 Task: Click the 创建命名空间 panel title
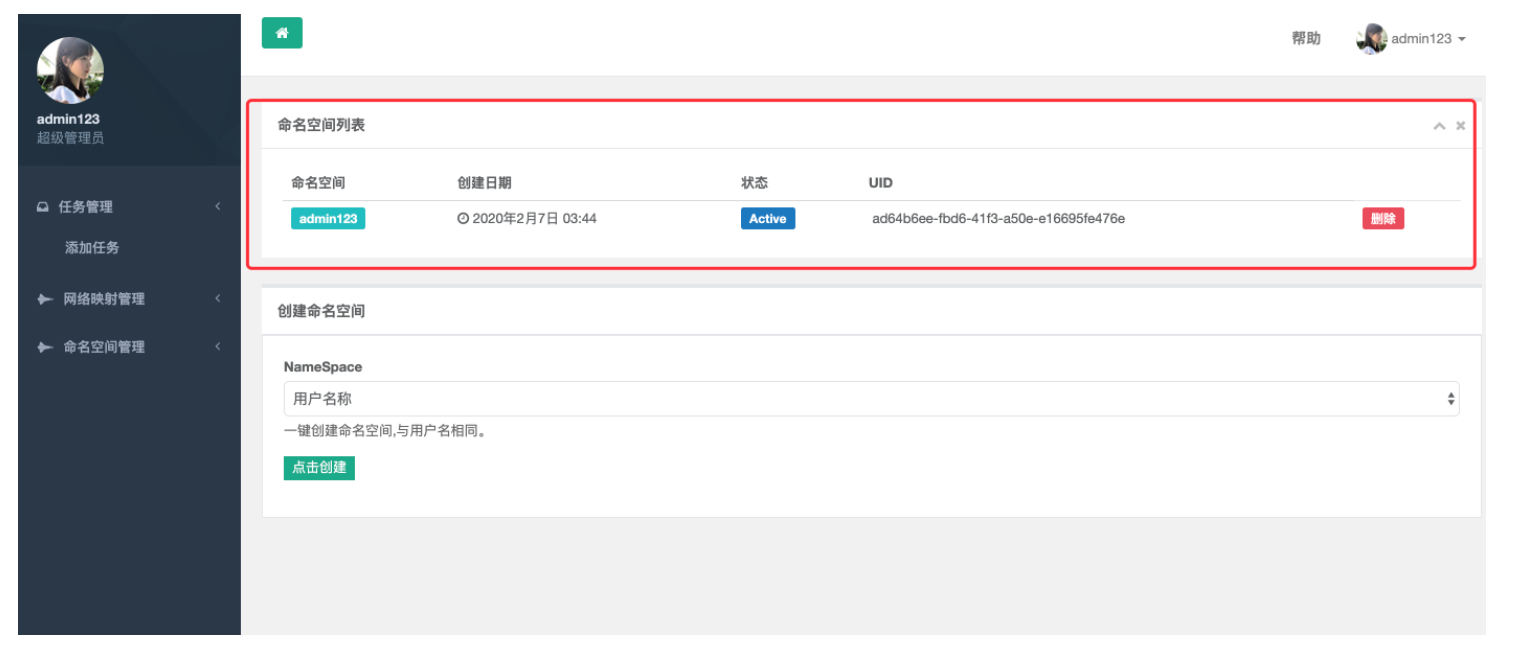tap(321, 311)
